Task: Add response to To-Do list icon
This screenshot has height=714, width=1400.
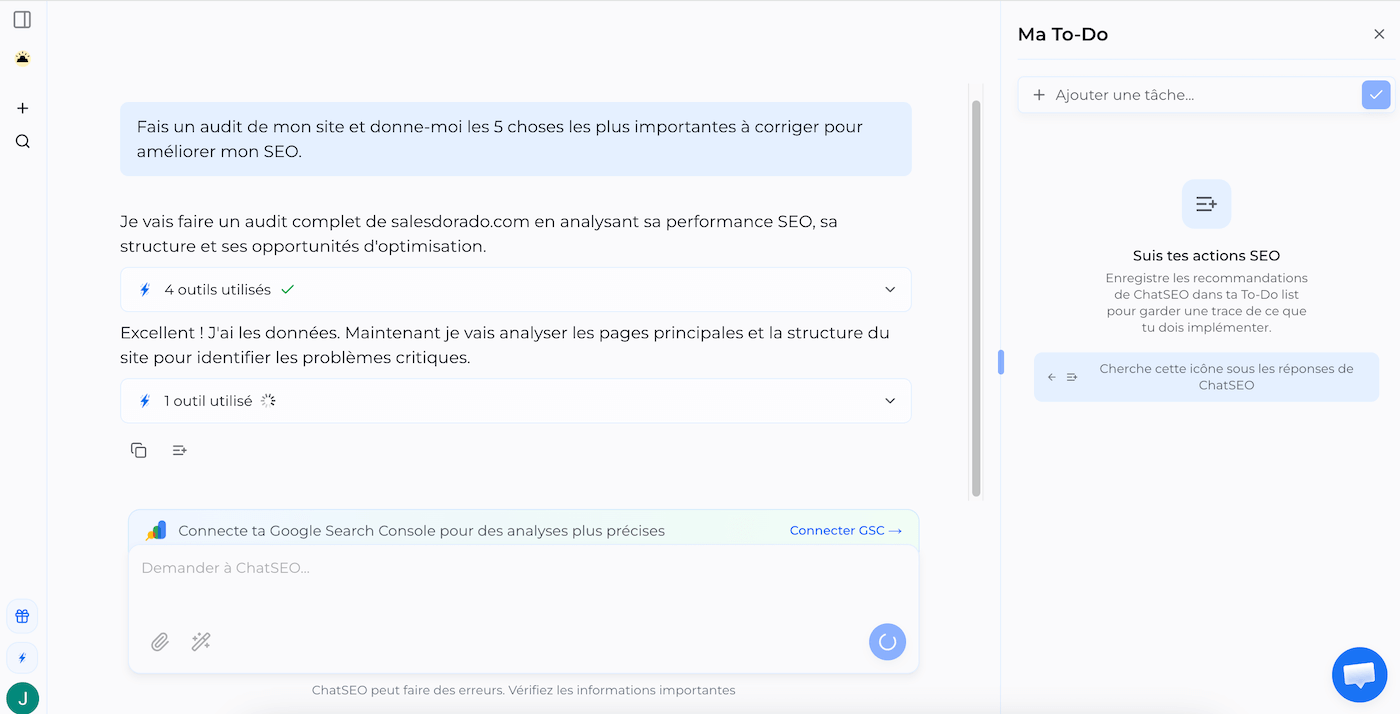Action: tap(179, 450)
